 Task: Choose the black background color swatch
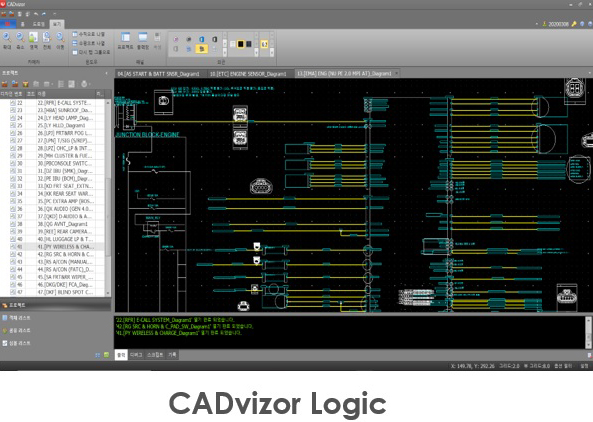(241, 44)
